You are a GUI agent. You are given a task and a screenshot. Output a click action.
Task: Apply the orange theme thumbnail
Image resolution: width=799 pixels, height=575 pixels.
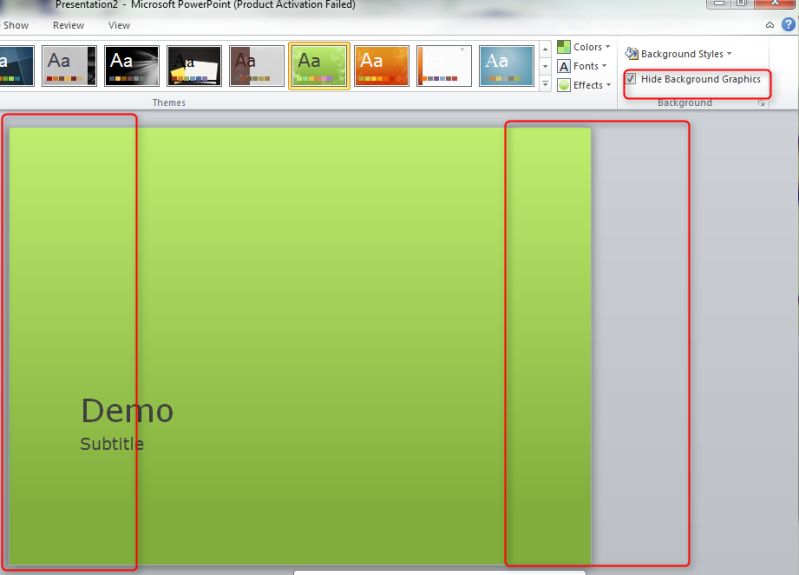(382, 66)
